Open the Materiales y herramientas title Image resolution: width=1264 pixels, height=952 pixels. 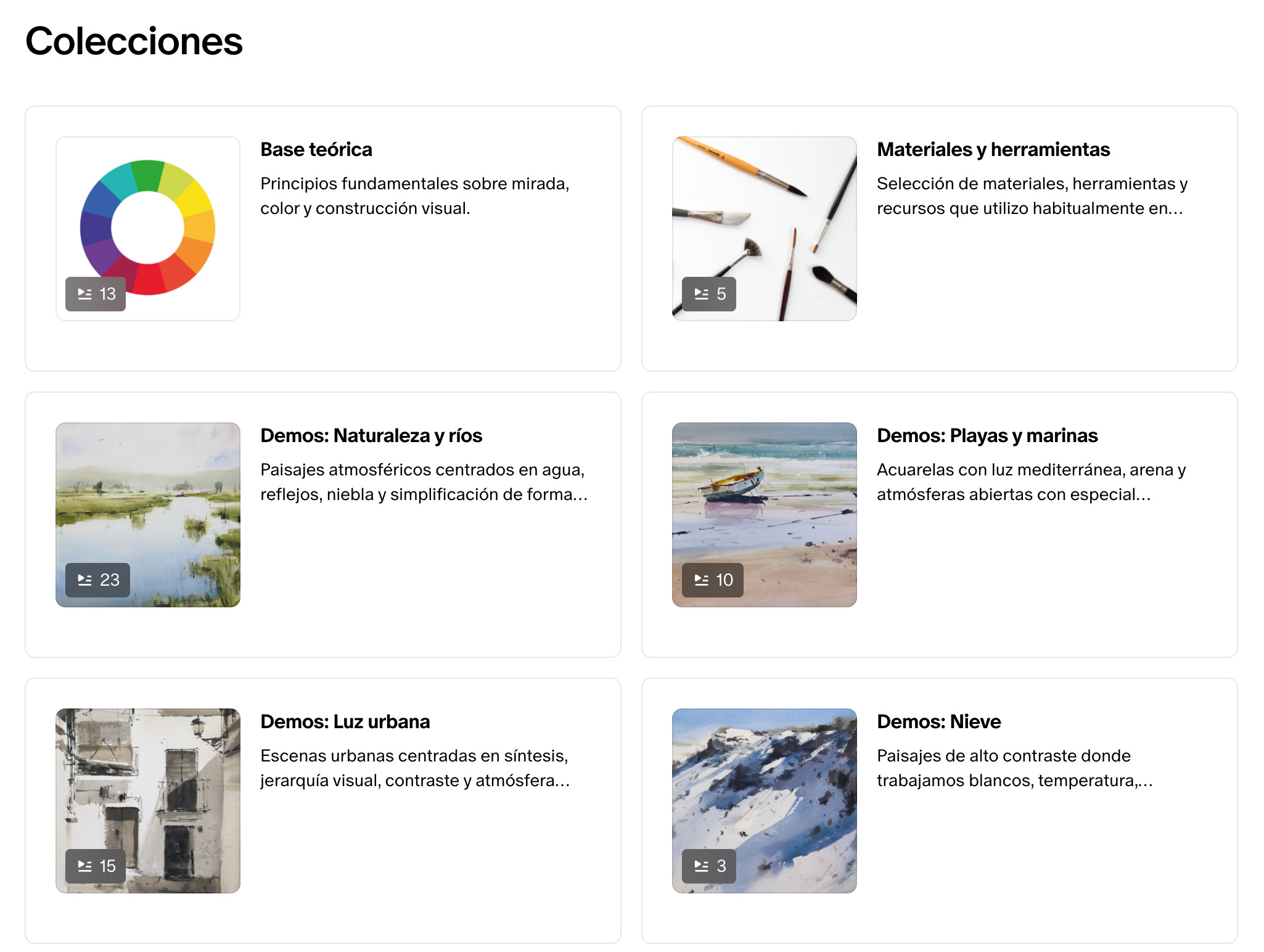click(x=993, y=150)
